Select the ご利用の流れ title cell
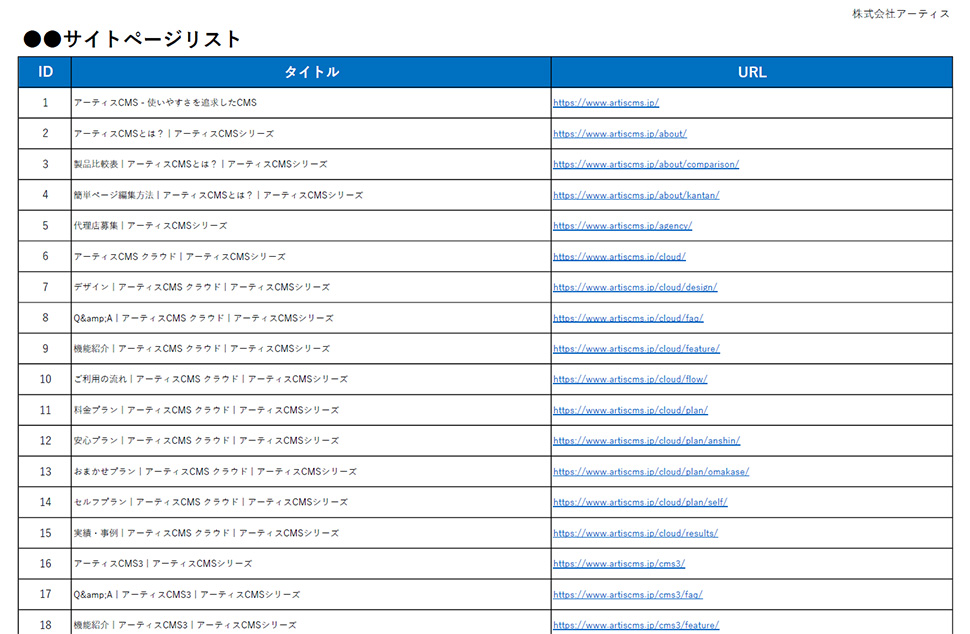This screenshot has width=970, height=634. coord(311,379)
